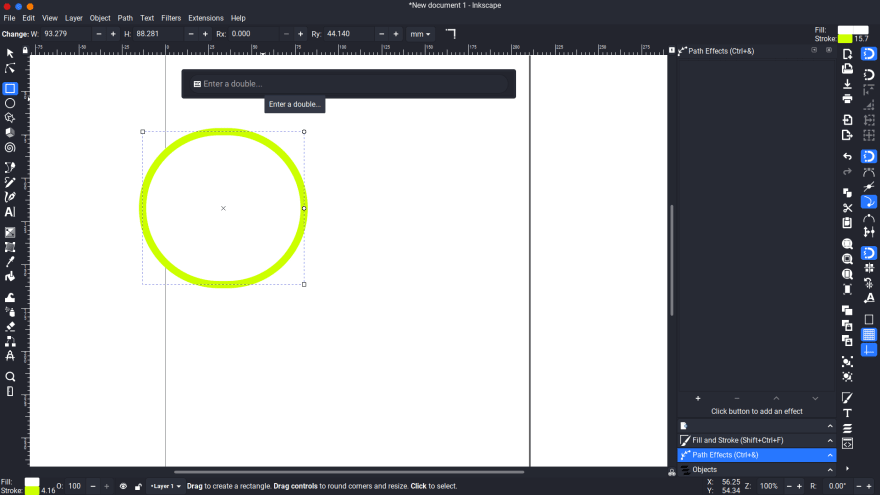The width and height of the screenshot is (880, 495).
Task: Toggle current layer visibility eye
Action: (x=123, y=487)
